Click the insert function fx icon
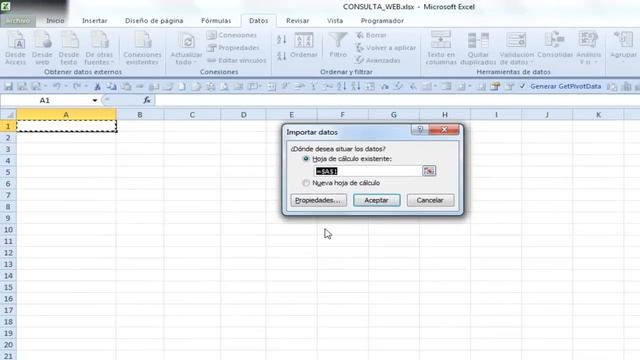Viewport: 640px width, 360px height. click(x=147, y=100)
